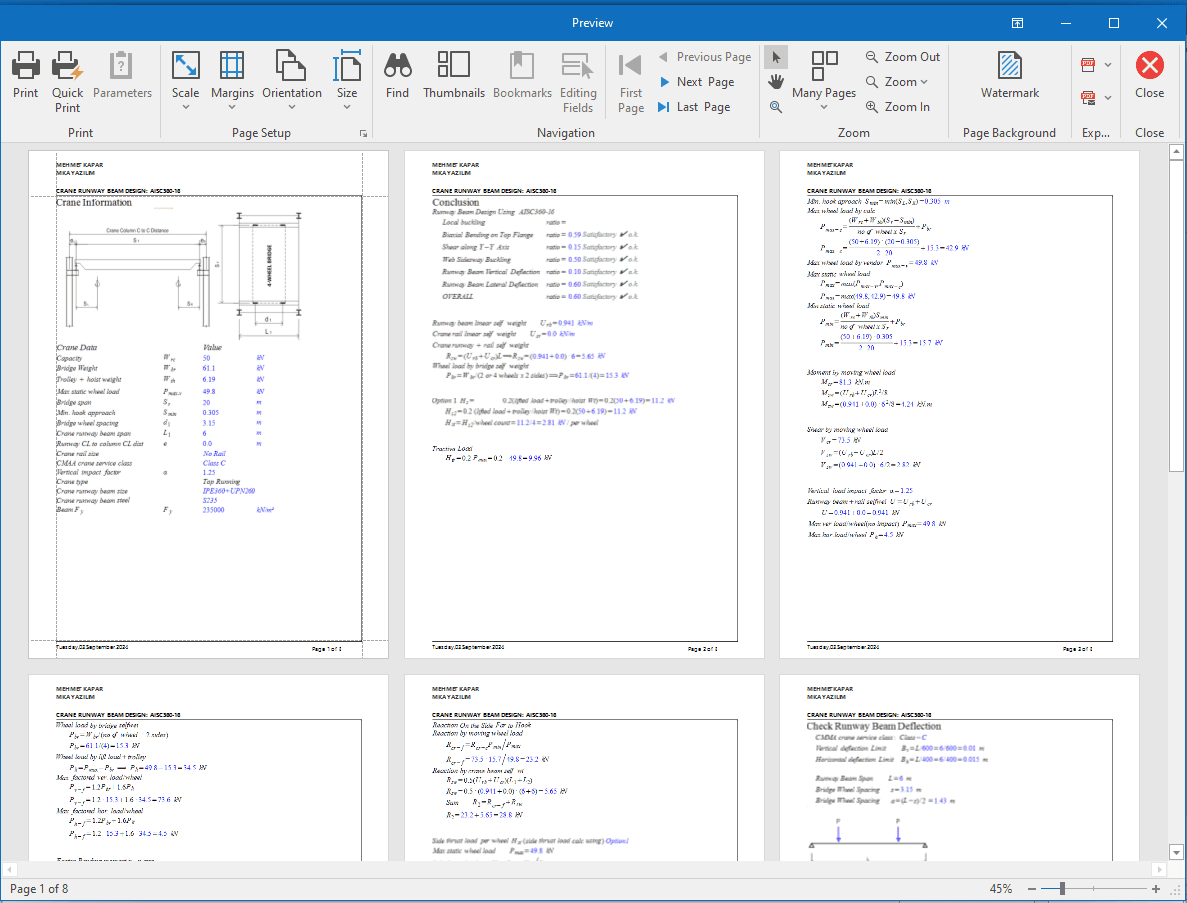The image size is (1187, 903).
Task: Select the Pointer cursor tool
Action: [775, 56]
